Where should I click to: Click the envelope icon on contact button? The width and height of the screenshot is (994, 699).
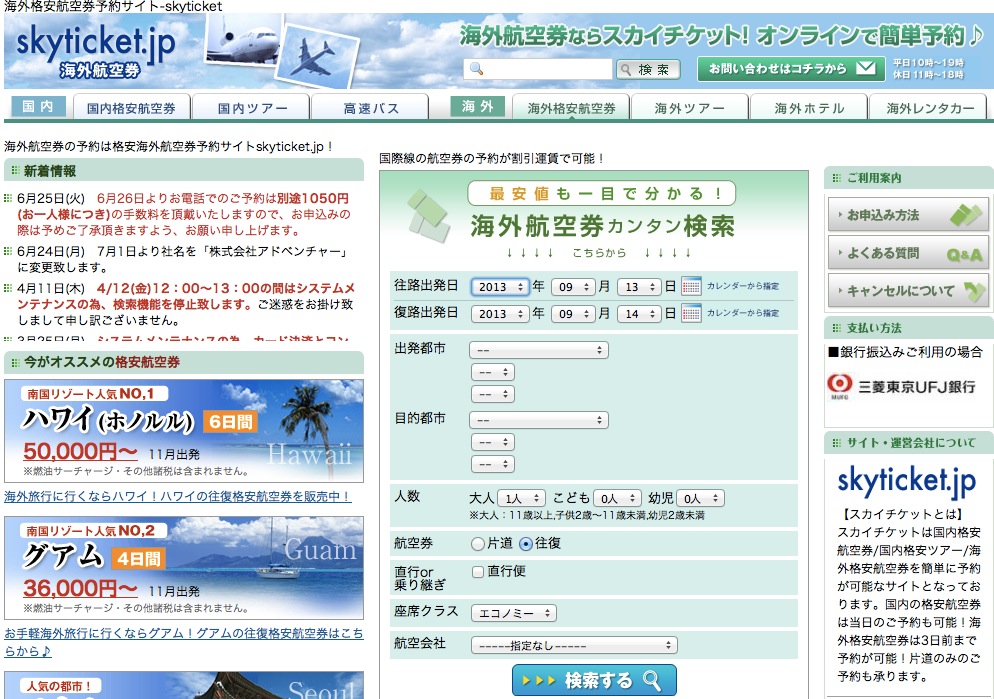point(865,68)
